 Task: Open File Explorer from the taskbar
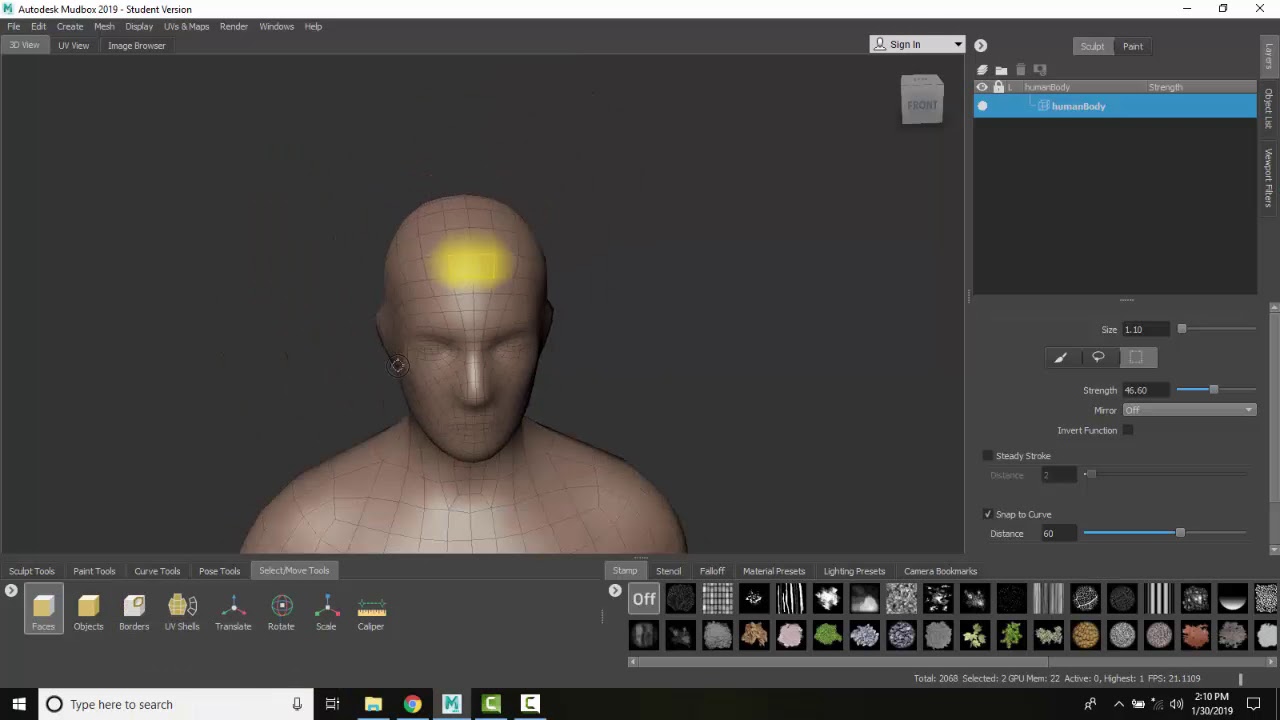[373, 704]
